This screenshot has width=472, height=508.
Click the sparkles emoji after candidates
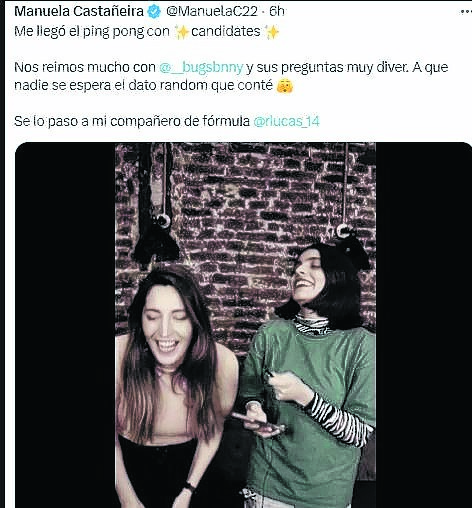point(272,32)
